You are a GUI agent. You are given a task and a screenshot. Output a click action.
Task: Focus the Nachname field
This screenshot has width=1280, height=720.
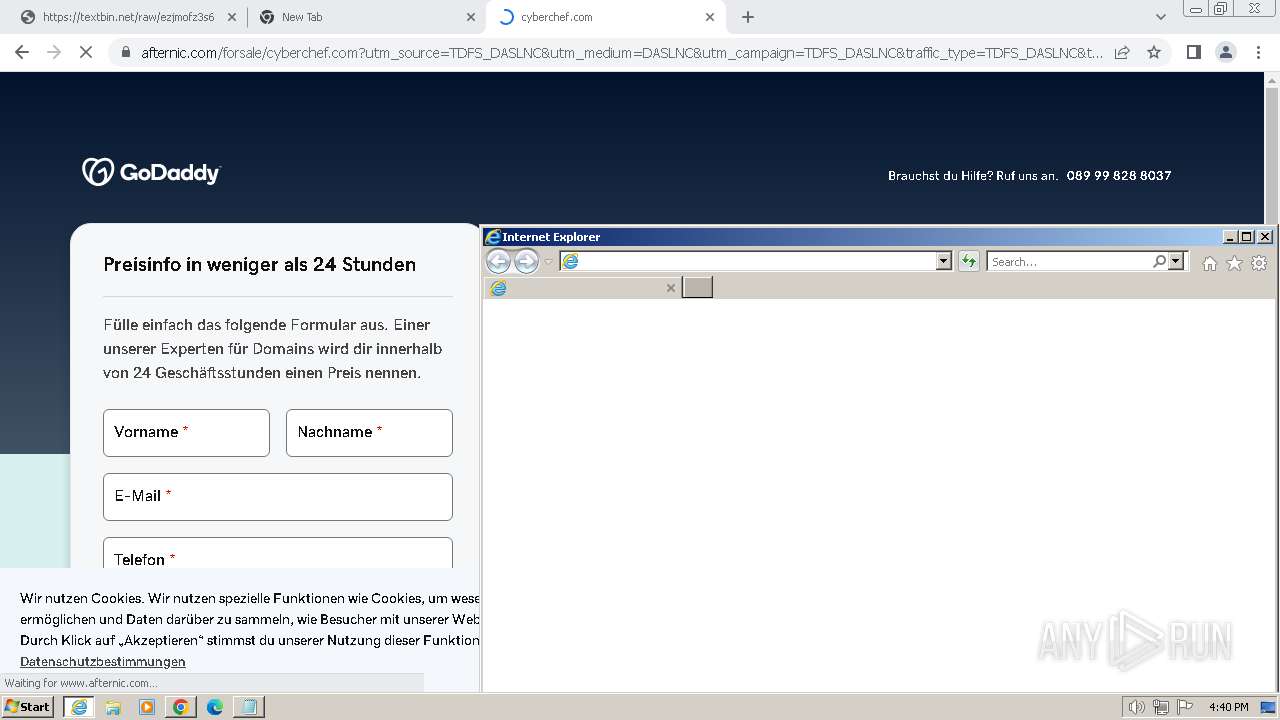369,433
